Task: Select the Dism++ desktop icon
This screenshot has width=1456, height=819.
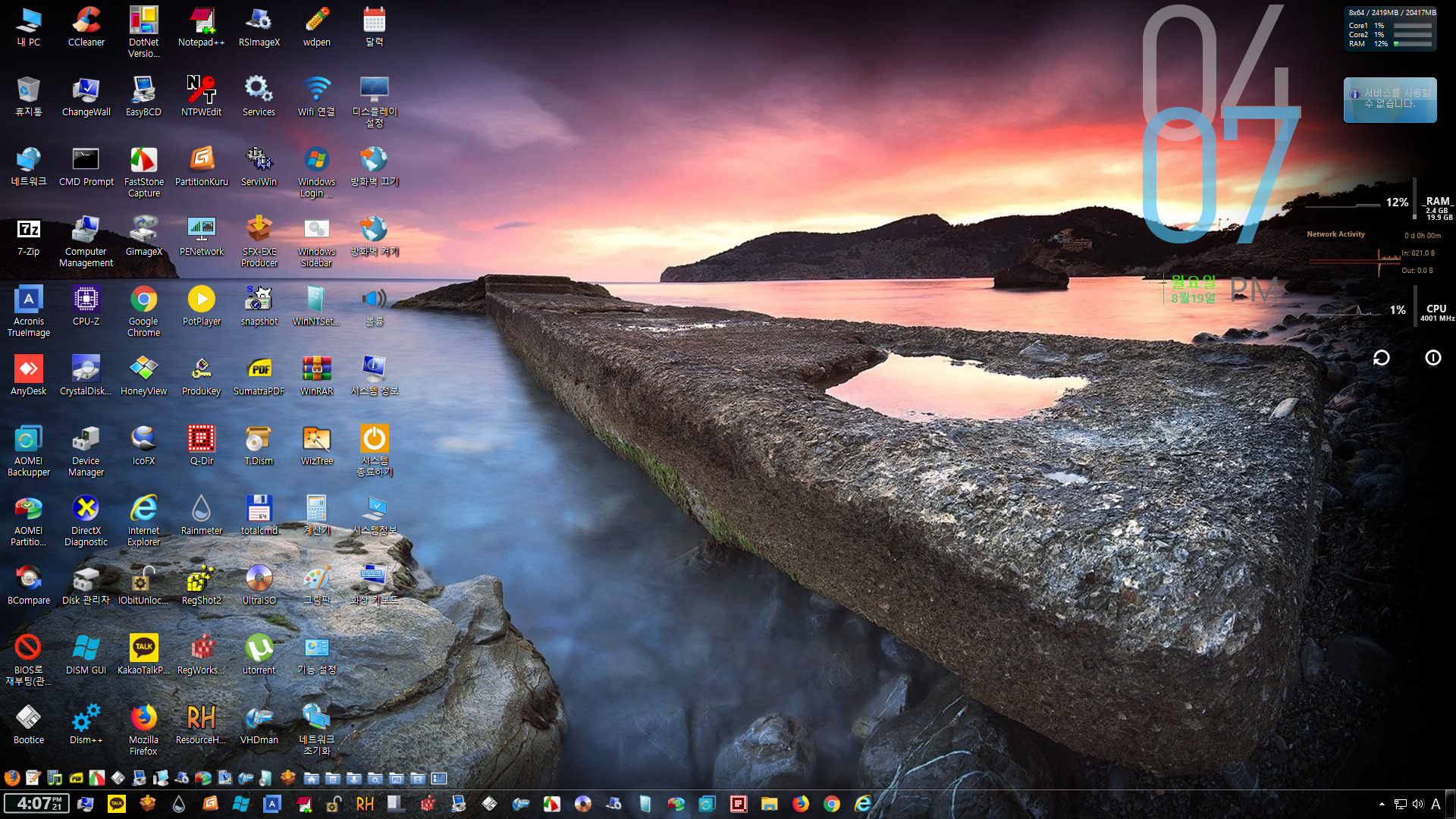Action: click(x=86, y=725)
